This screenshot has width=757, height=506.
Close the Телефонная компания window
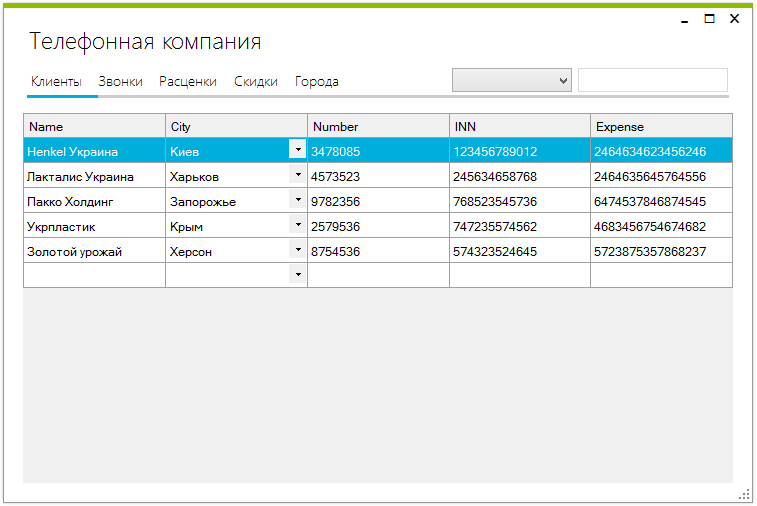[x=734, y=18]
